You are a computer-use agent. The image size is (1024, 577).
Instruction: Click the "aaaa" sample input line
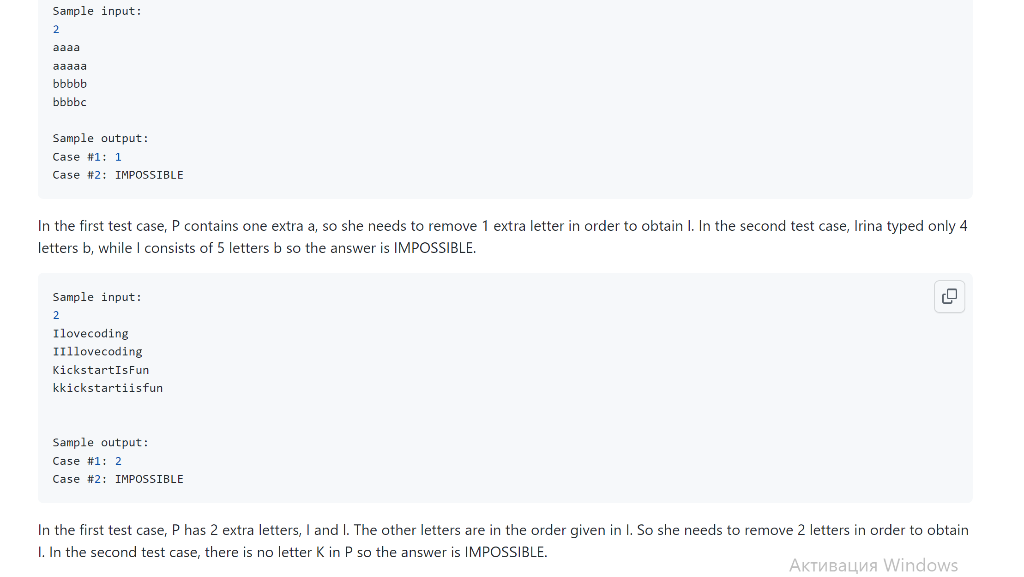(x=66, y=48)
